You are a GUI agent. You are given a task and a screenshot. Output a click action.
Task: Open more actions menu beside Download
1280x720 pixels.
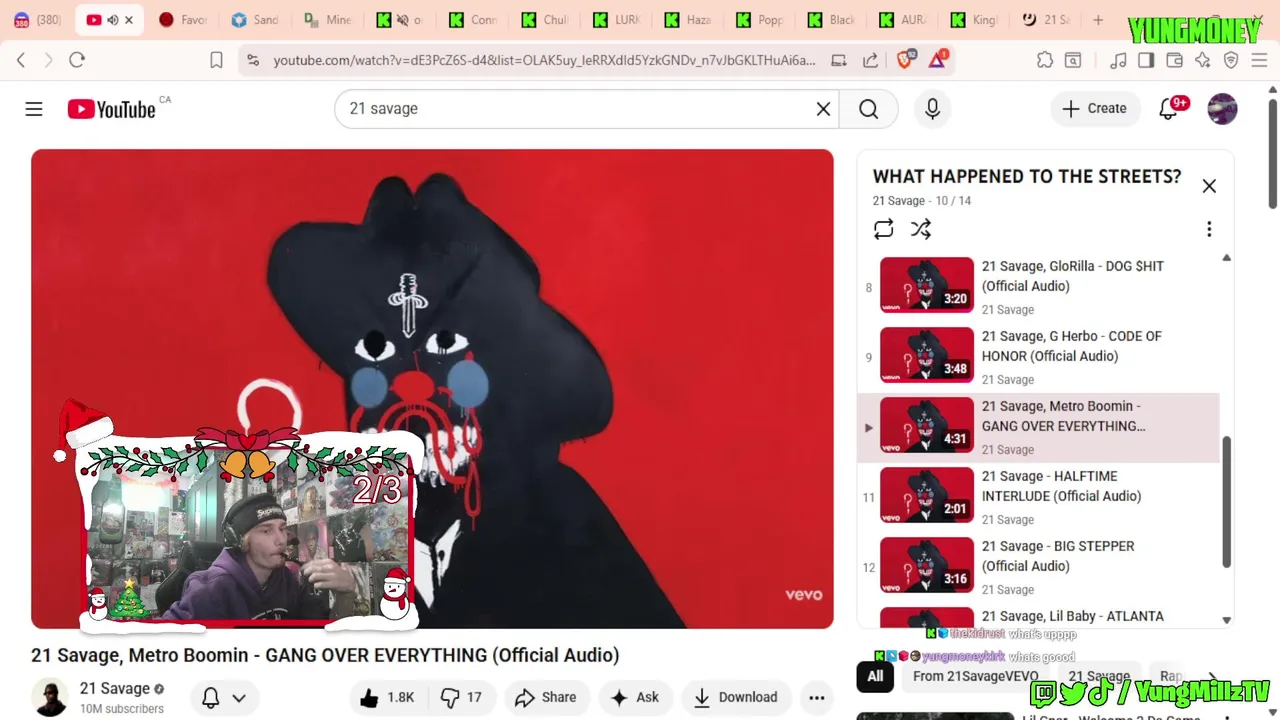[x=817, y=697]
